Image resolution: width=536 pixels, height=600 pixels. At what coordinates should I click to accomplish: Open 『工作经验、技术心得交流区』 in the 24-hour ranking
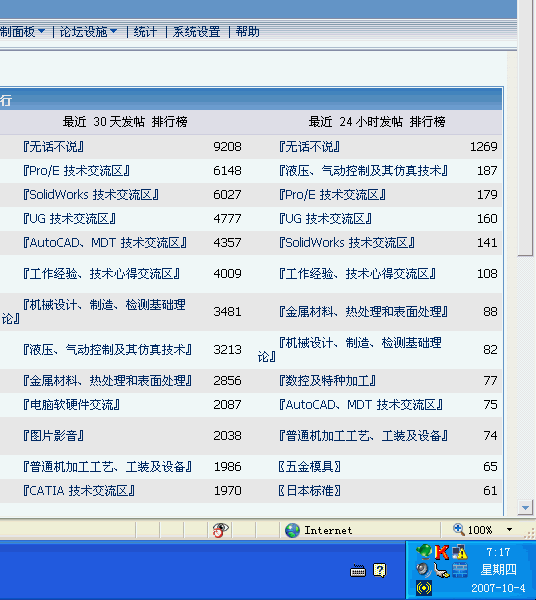pos(357,274)
